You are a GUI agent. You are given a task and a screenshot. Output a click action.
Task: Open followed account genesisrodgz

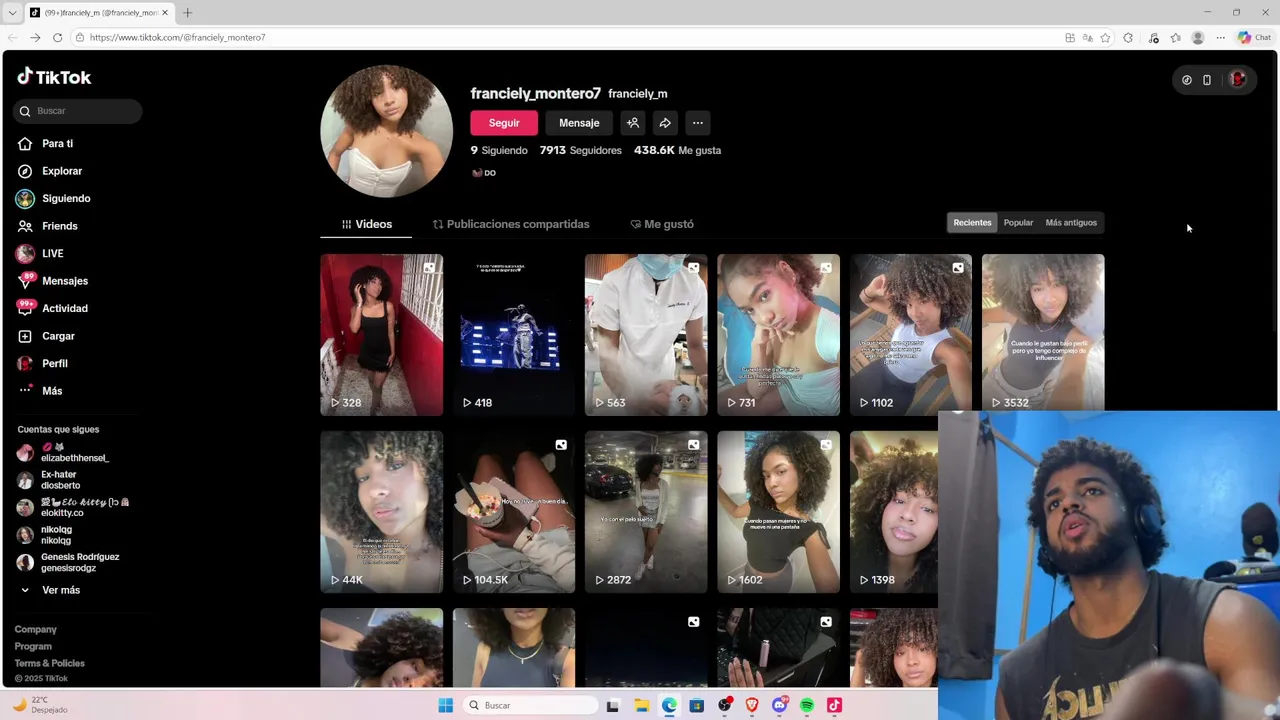click(68, 563)
